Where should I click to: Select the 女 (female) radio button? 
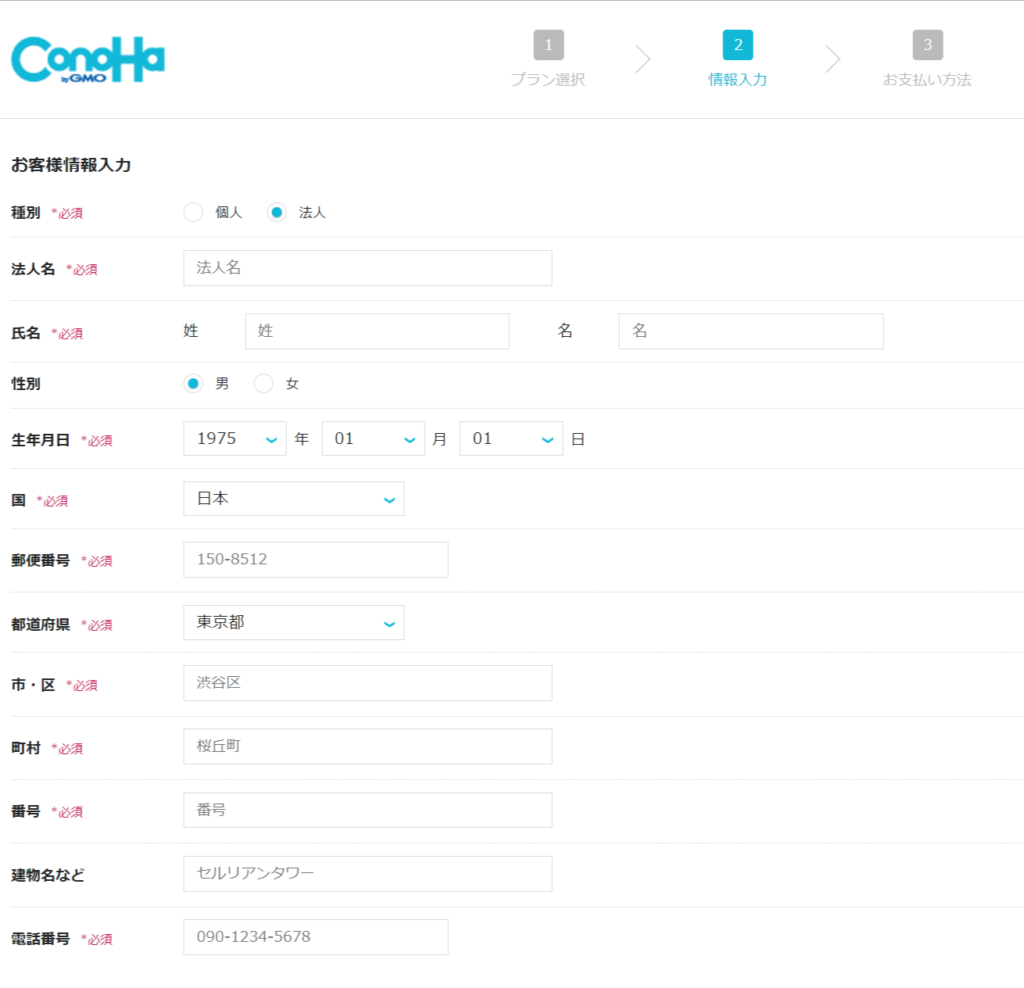(x=263, y=383)
